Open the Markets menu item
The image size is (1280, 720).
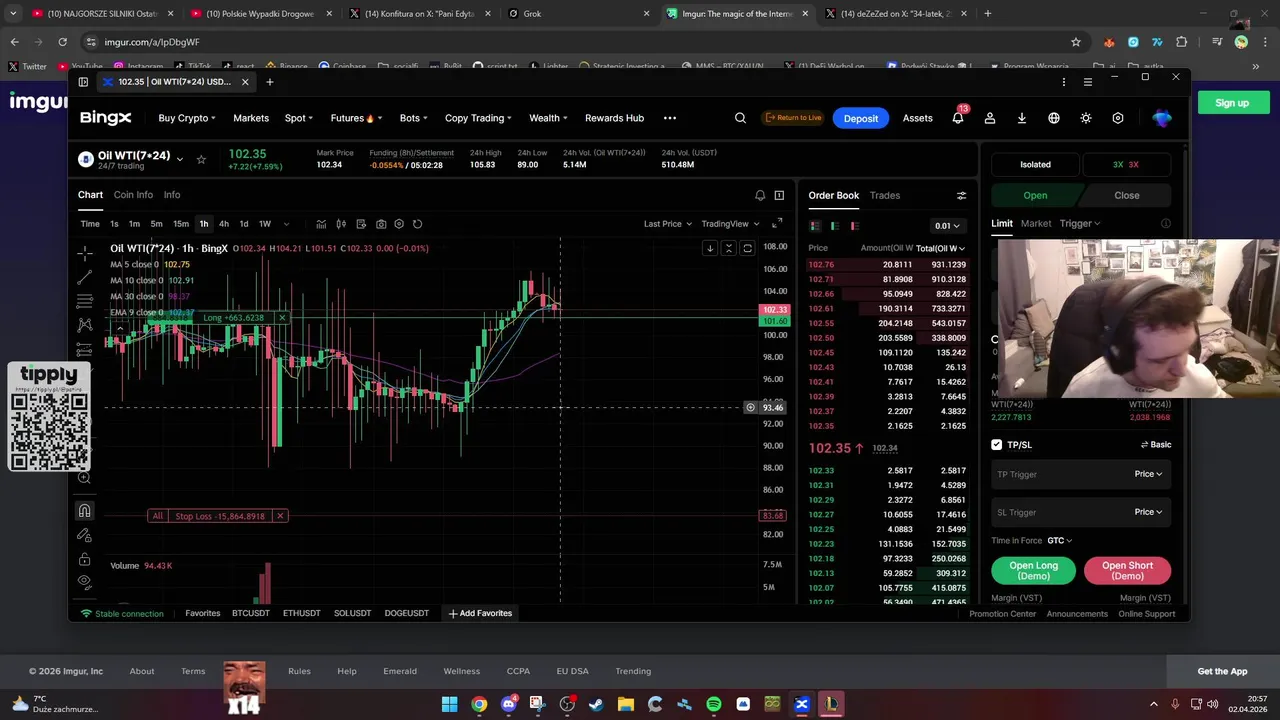pyautogui.click(x=251, y=118)
